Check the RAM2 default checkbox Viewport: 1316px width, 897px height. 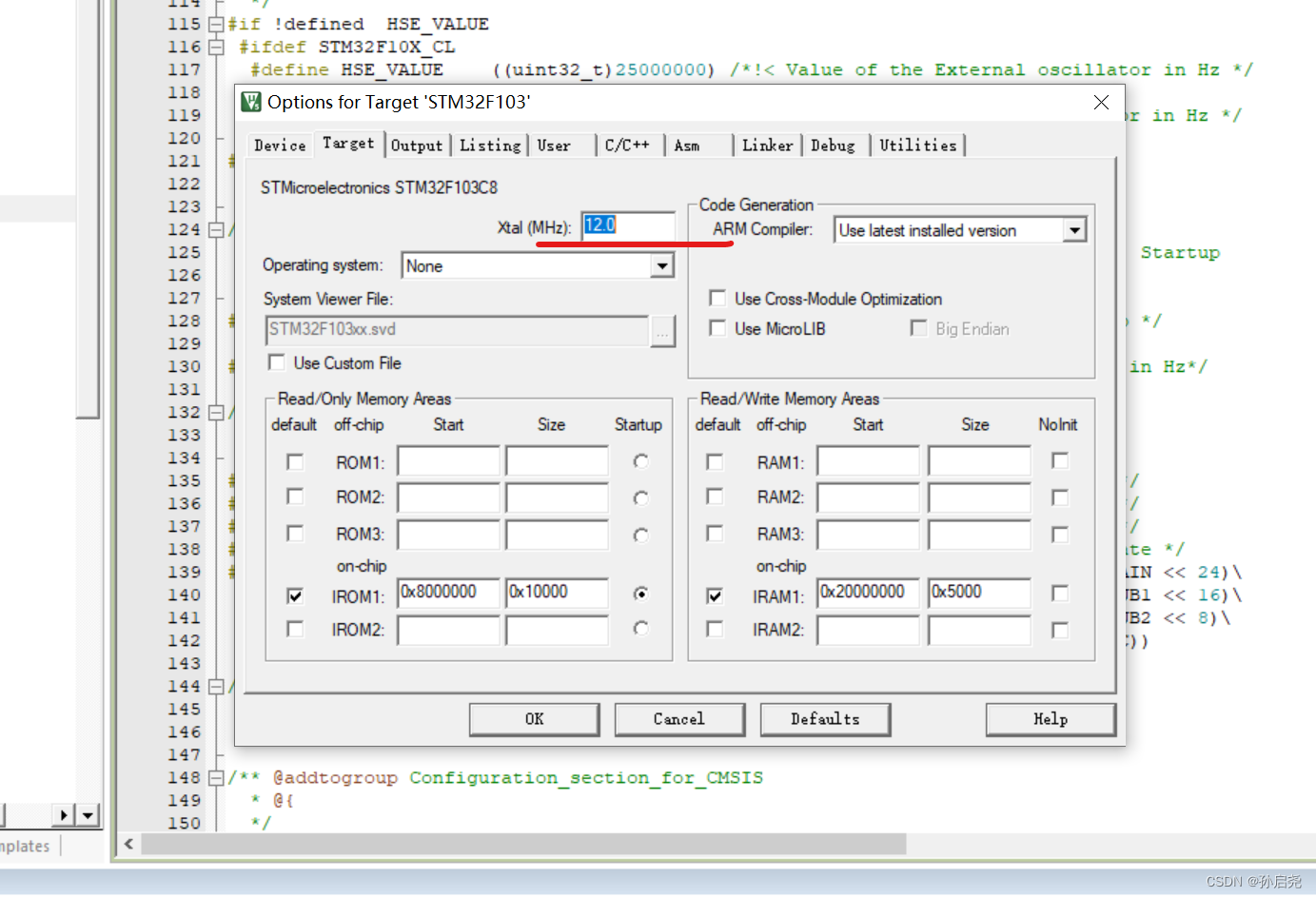(715, 497)
